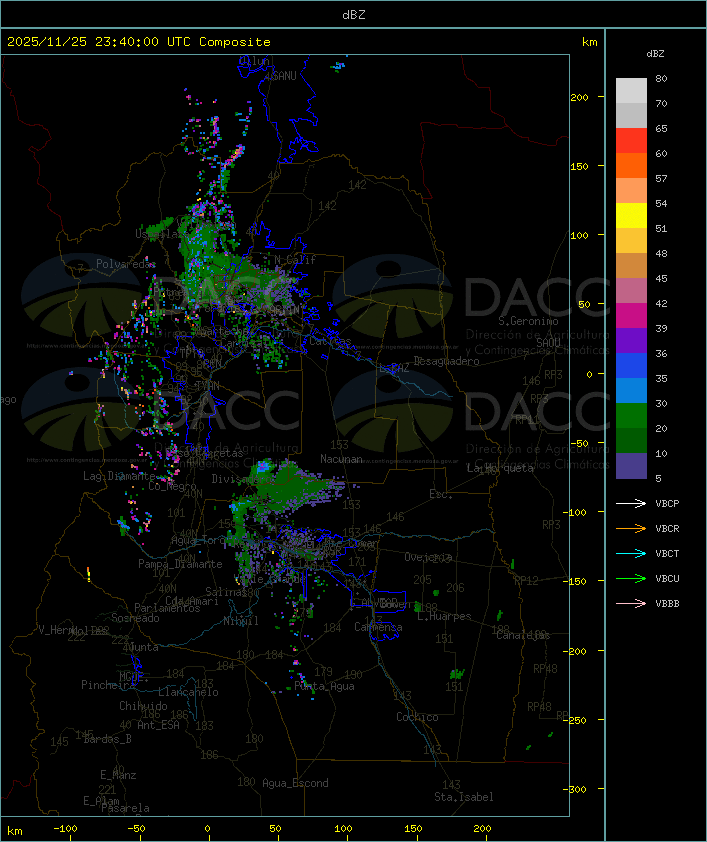Screen dimensions: 707x842
Task: Click the Llancanelo map label
Action: tap(188, 692)
